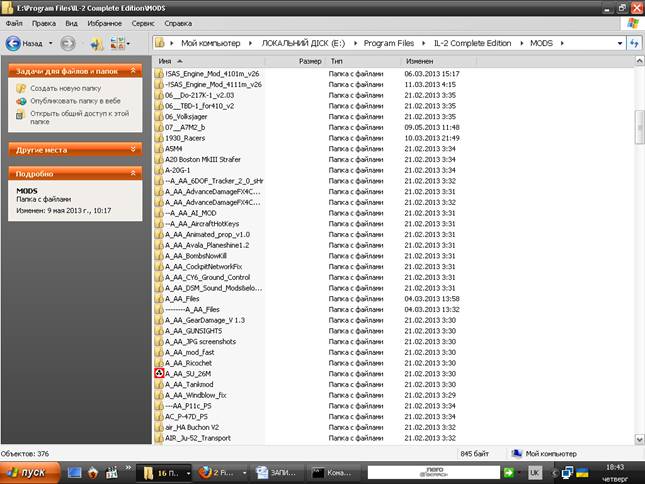Click the пуск Start button
Screen dimensions: 645x484
(x=29, y=473)
